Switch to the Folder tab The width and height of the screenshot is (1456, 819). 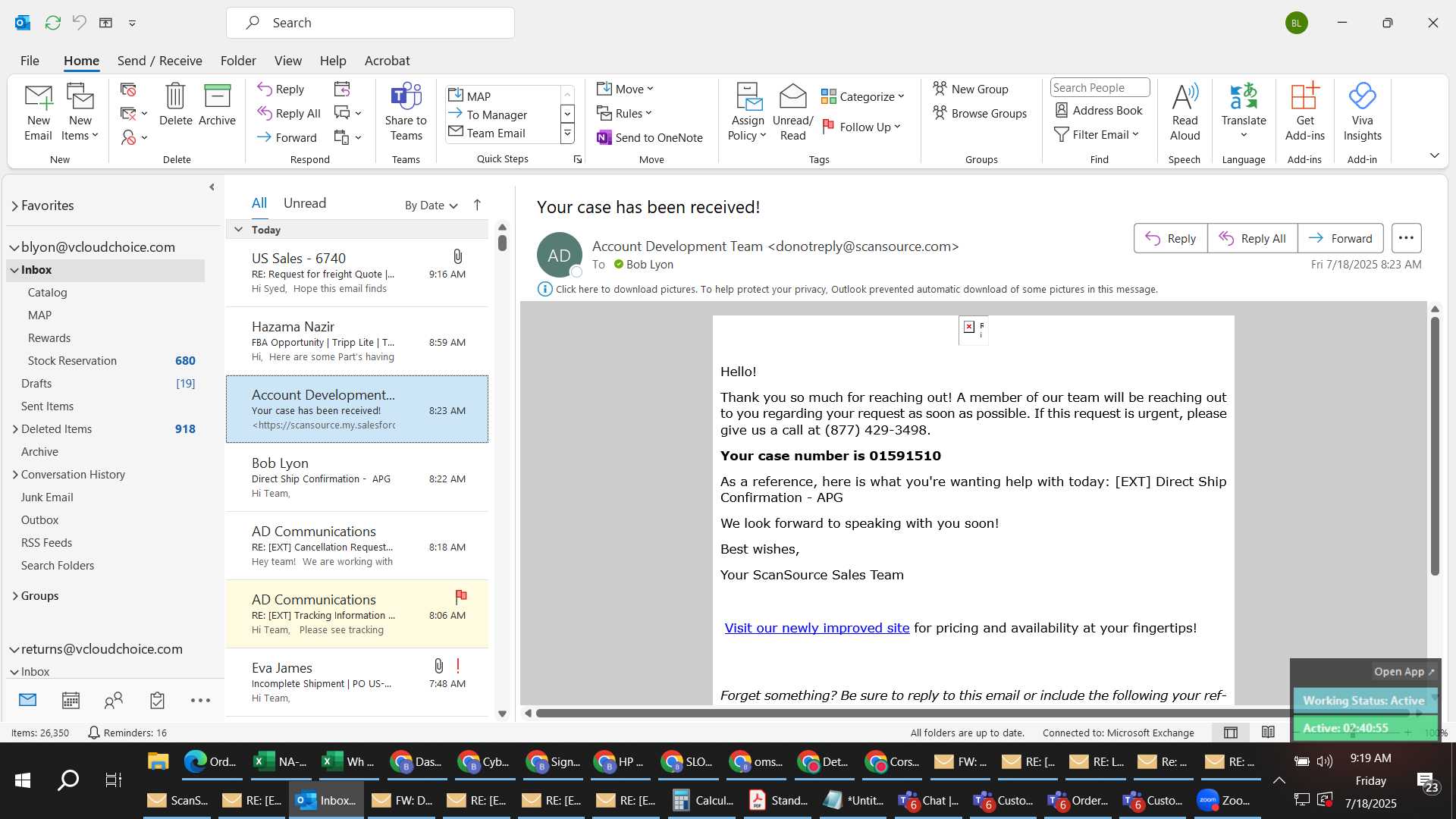pyautogui.click(x=238, y=61)
